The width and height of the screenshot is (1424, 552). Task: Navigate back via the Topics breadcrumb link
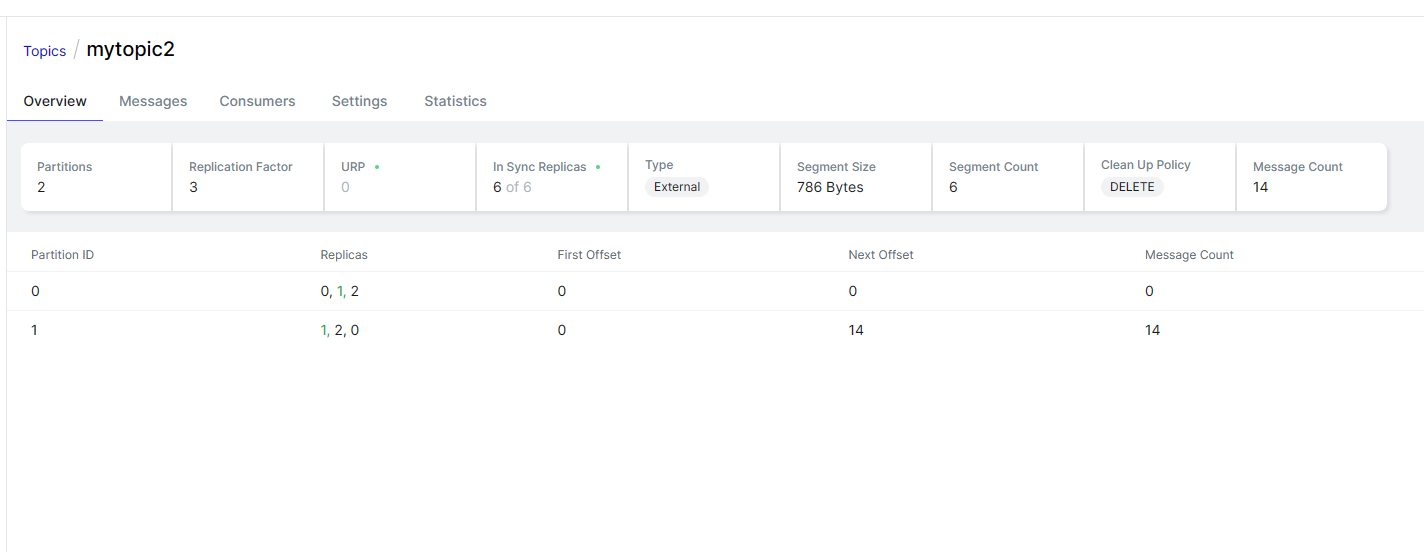click(x=45, y=51)
